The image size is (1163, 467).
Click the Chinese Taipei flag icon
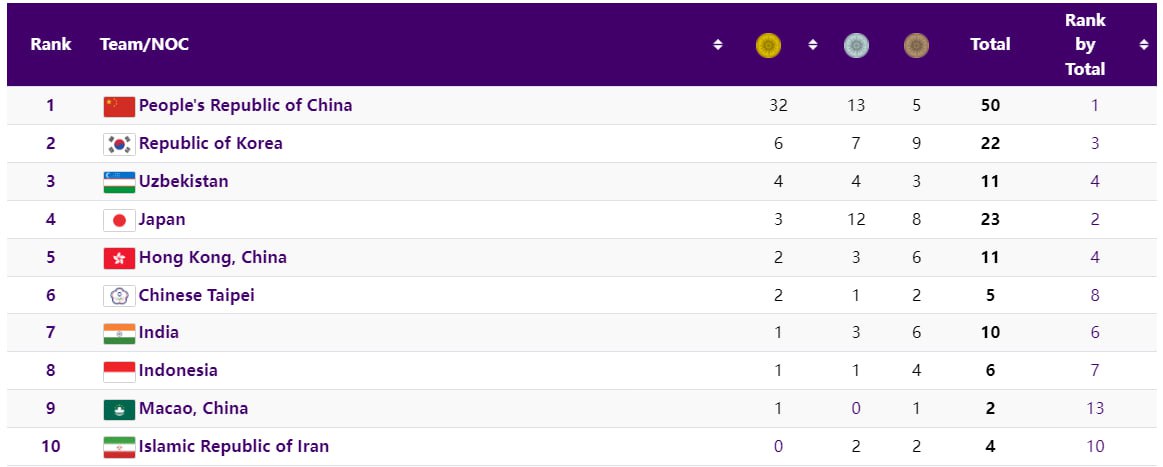(x=119, y=296)
